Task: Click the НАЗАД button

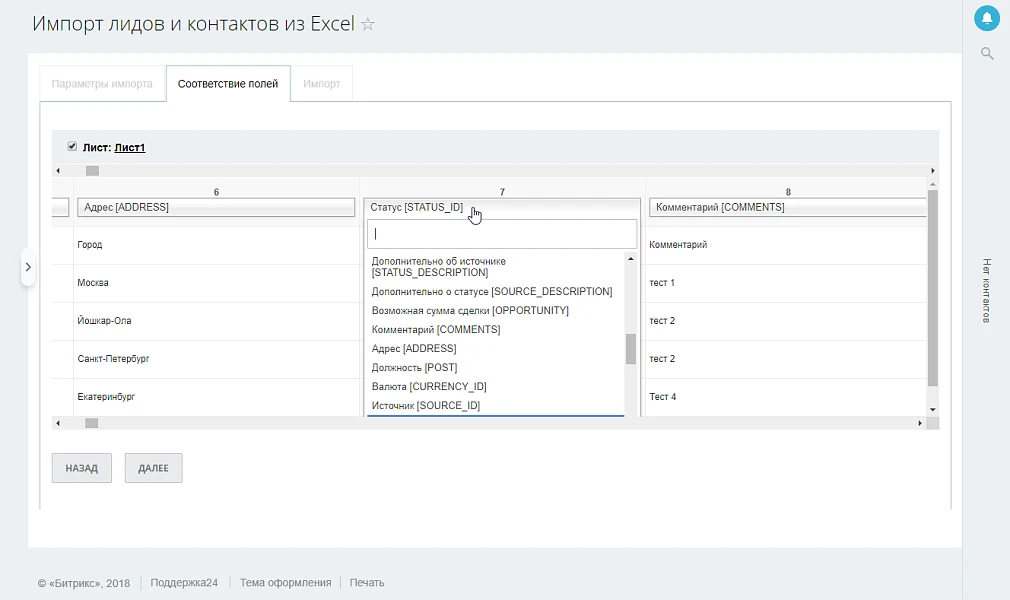Action: [82, 468]
